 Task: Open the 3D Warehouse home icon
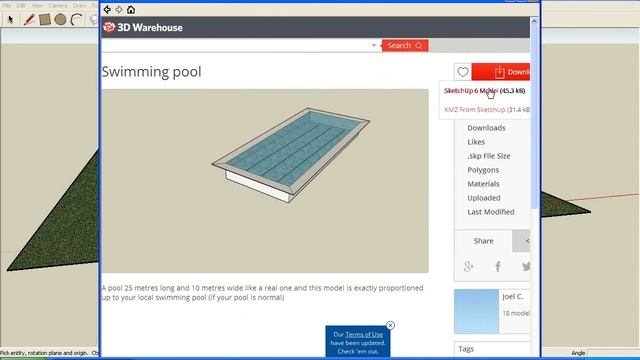click(131, 9)
